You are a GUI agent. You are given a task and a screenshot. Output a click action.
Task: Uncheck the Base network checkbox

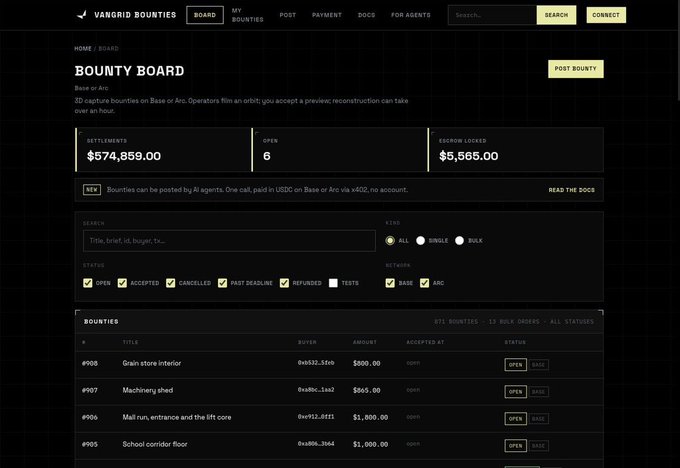point(390,283)
